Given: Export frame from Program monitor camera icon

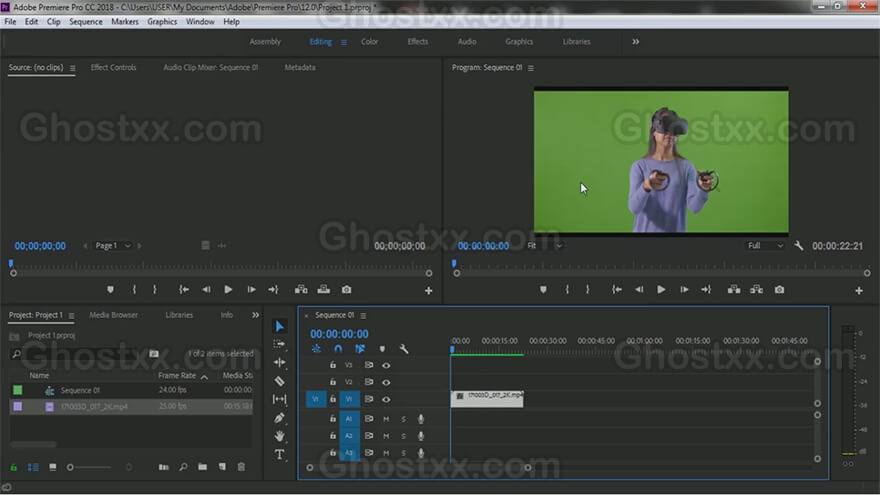Looking at the screenshot, I should tap(780, 290).
